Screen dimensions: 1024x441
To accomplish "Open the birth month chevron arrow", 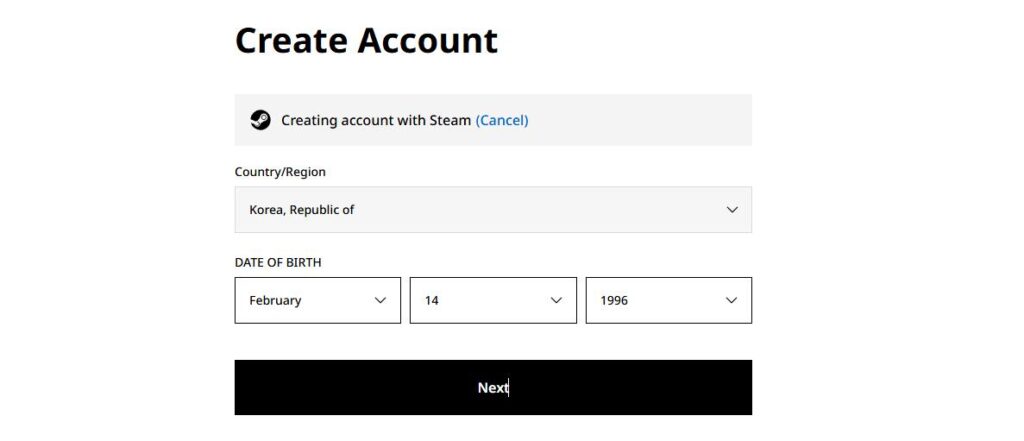I will tap(380, 300).
